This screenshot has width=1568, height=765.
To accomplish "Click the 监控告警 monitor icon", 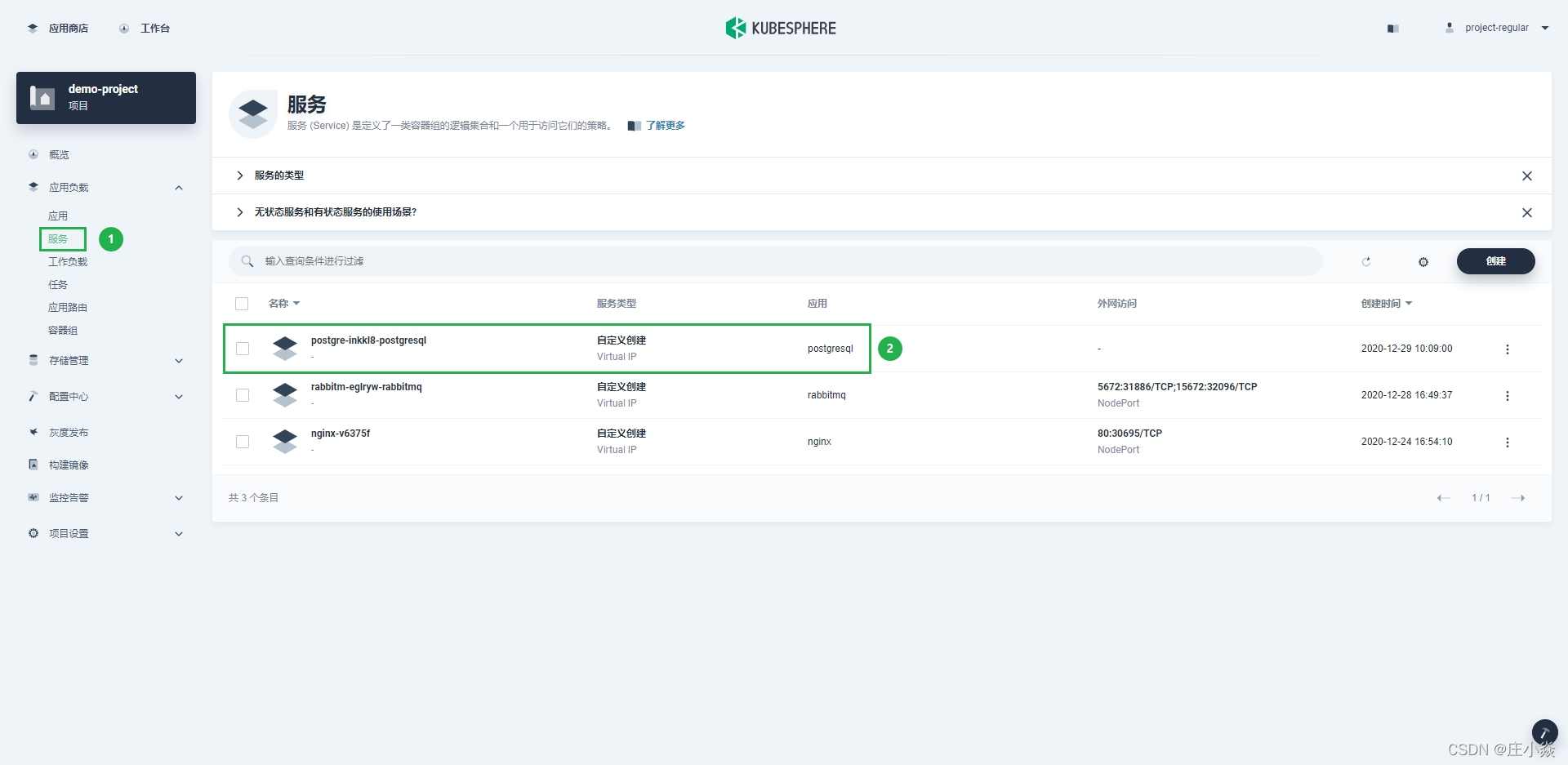I will pyautogui.click(x=33, y=497).
